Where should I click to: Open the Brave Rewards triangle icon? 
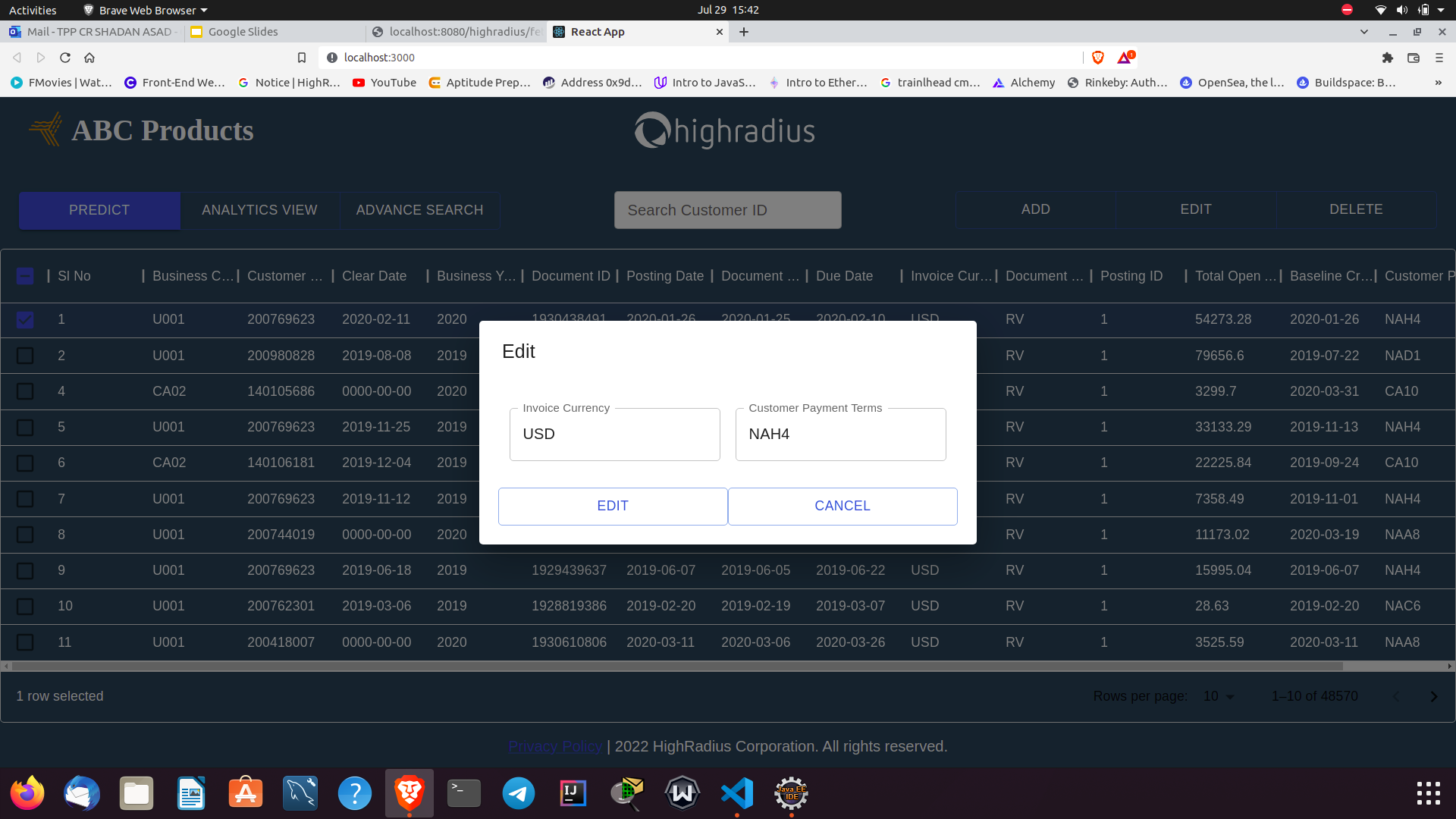pos(1125,58)
